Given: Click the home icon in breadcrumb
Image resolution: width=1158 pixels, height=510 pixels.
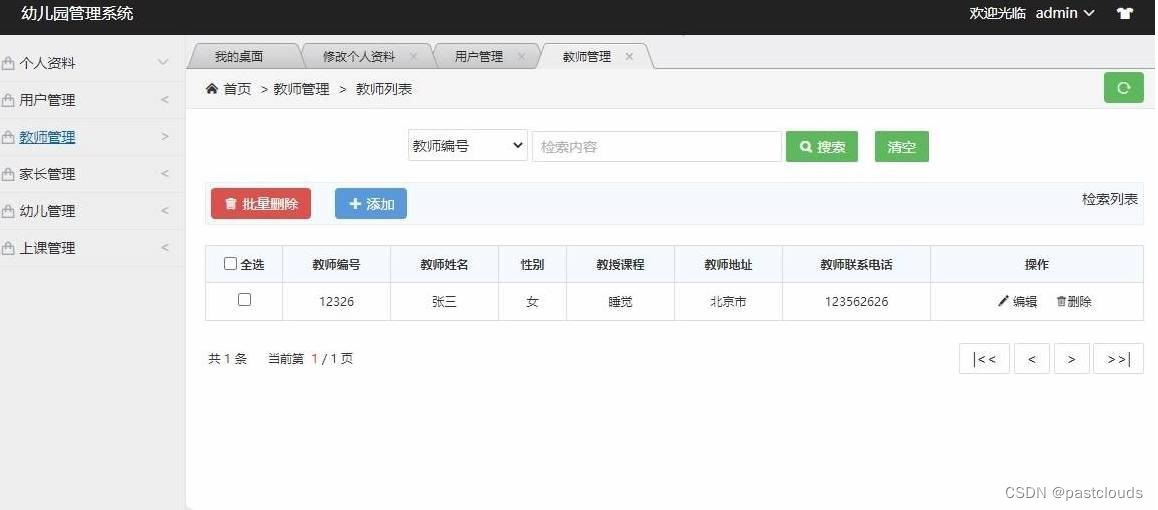Looking at the screenshot, I should [x=212, y=89].
